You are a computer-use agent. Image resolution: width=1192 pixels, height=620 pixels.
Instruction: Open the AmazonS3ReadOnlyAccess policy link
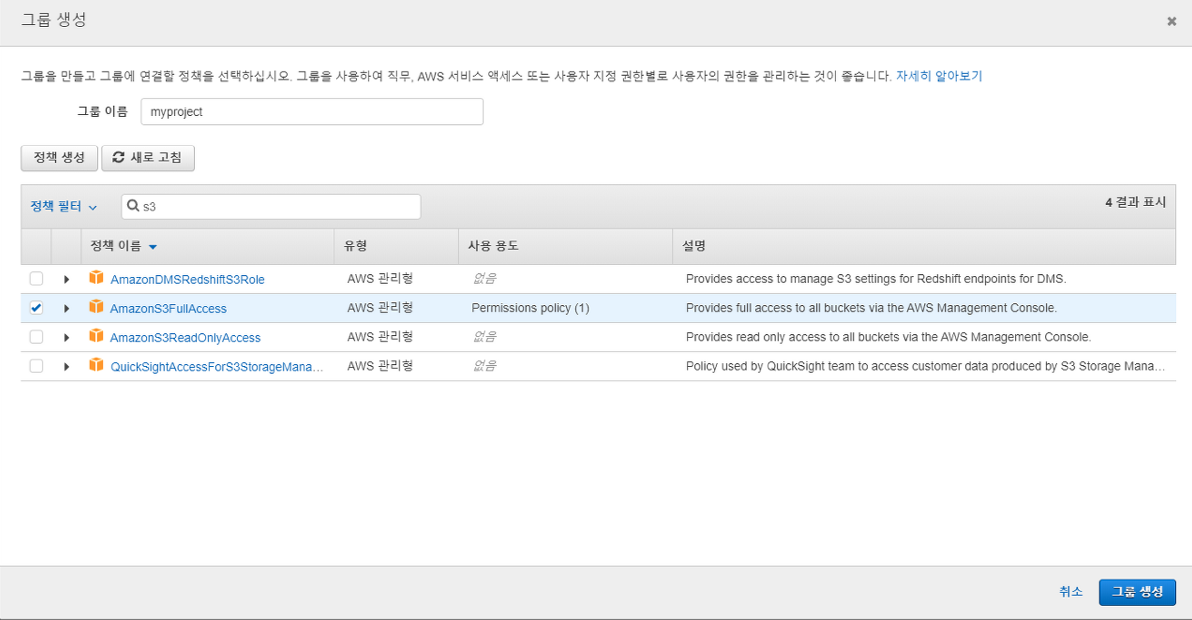pos(185,337)
